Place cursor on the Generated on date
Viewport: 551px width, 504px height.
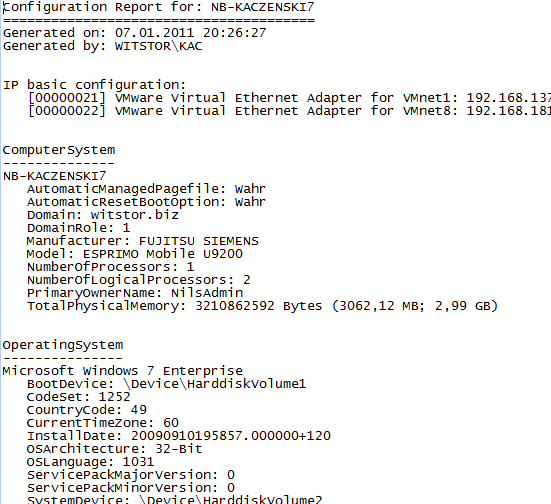click(x=154, y=33)
